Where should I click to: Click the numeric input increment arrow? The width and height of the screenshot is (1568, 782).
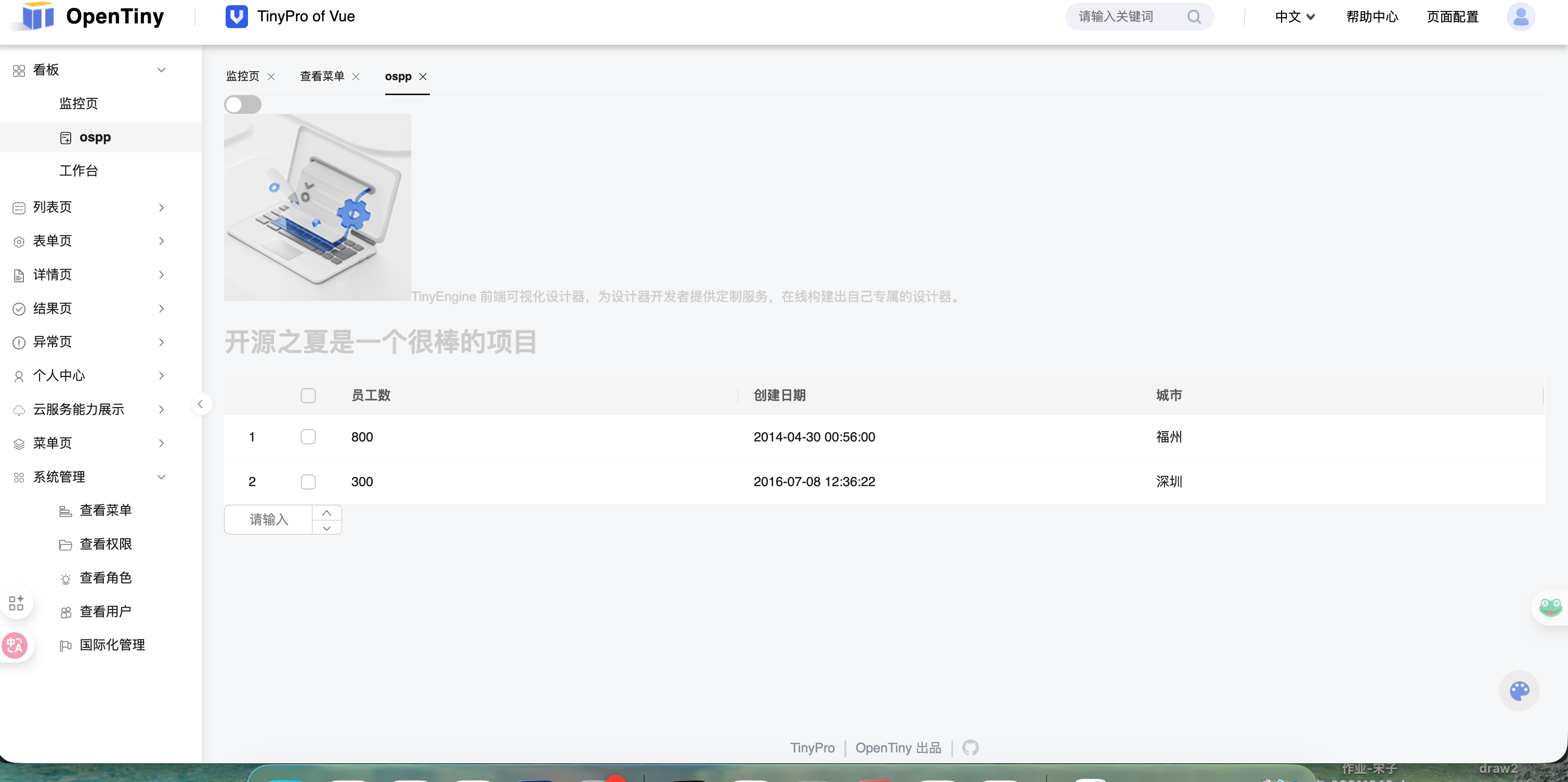click(x=326, y=513)
